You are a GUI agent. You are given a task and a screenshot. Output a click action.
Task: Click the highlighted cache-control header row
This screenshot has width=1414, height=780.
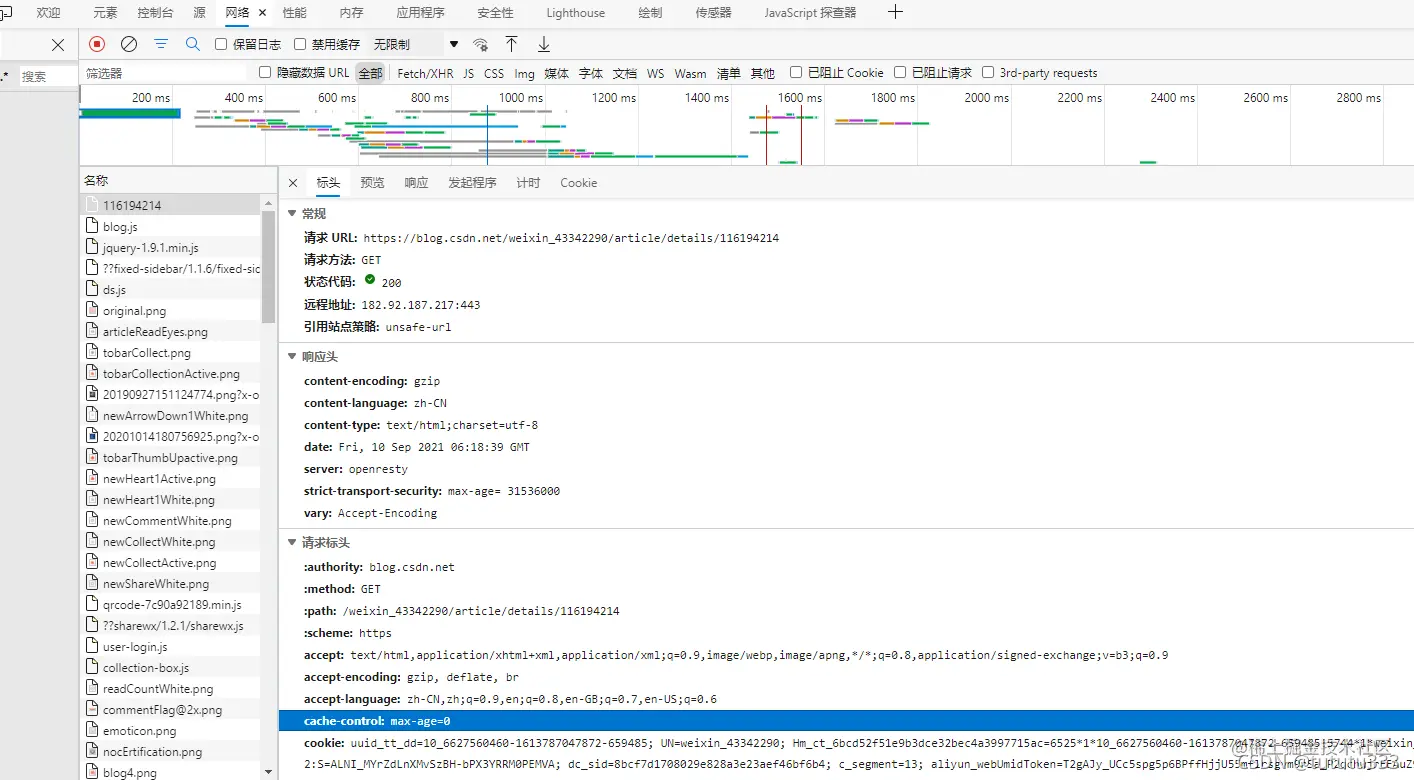coord(846,721)
